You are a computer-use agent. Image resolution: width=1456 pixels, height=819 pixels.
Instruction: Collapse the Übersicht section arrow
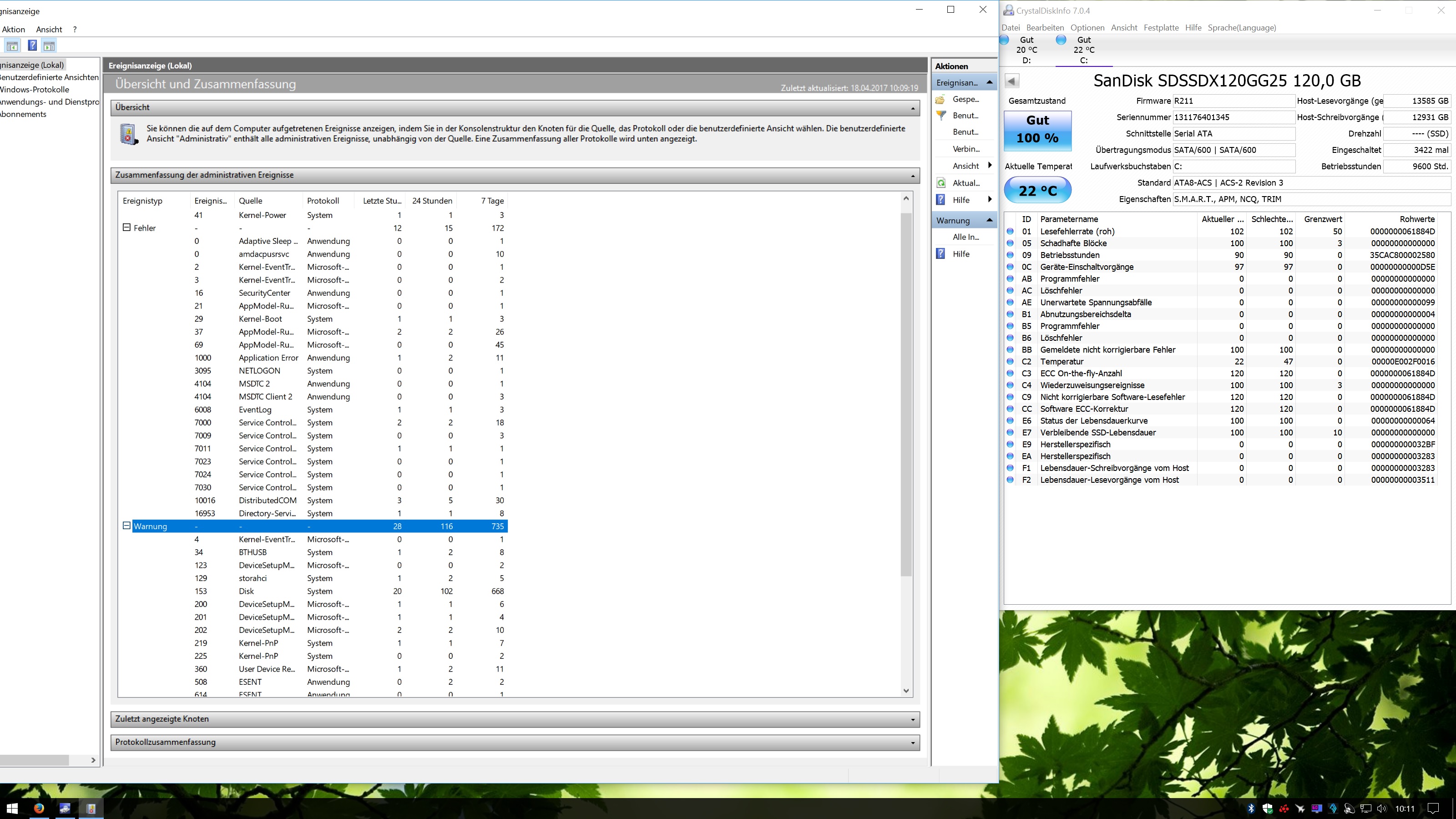912,108
